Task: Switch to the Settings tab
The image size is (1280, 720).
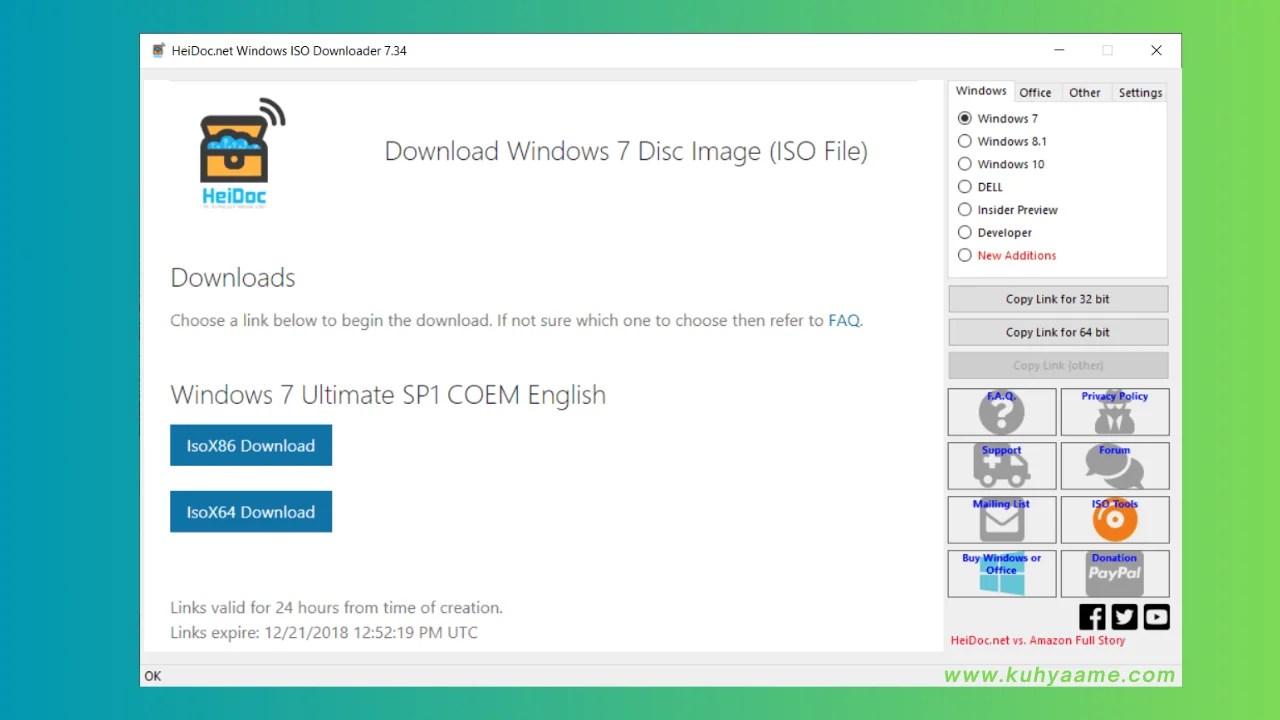Action: pyautogui.click(x=1140, y=93)
